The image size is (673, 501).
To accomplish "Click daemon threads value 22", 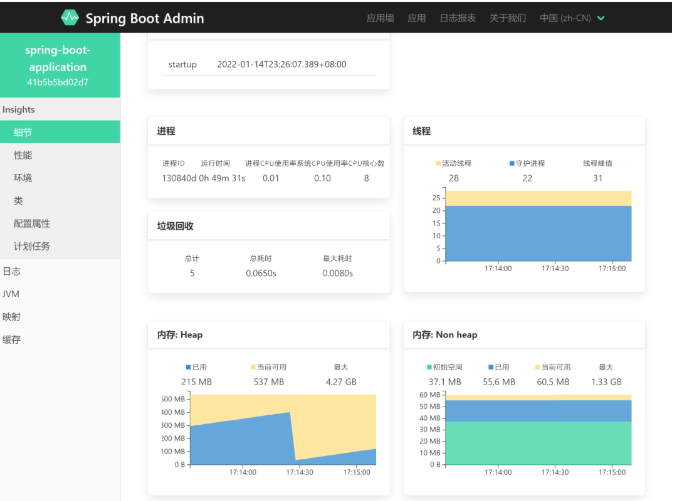I will [527, 178].
